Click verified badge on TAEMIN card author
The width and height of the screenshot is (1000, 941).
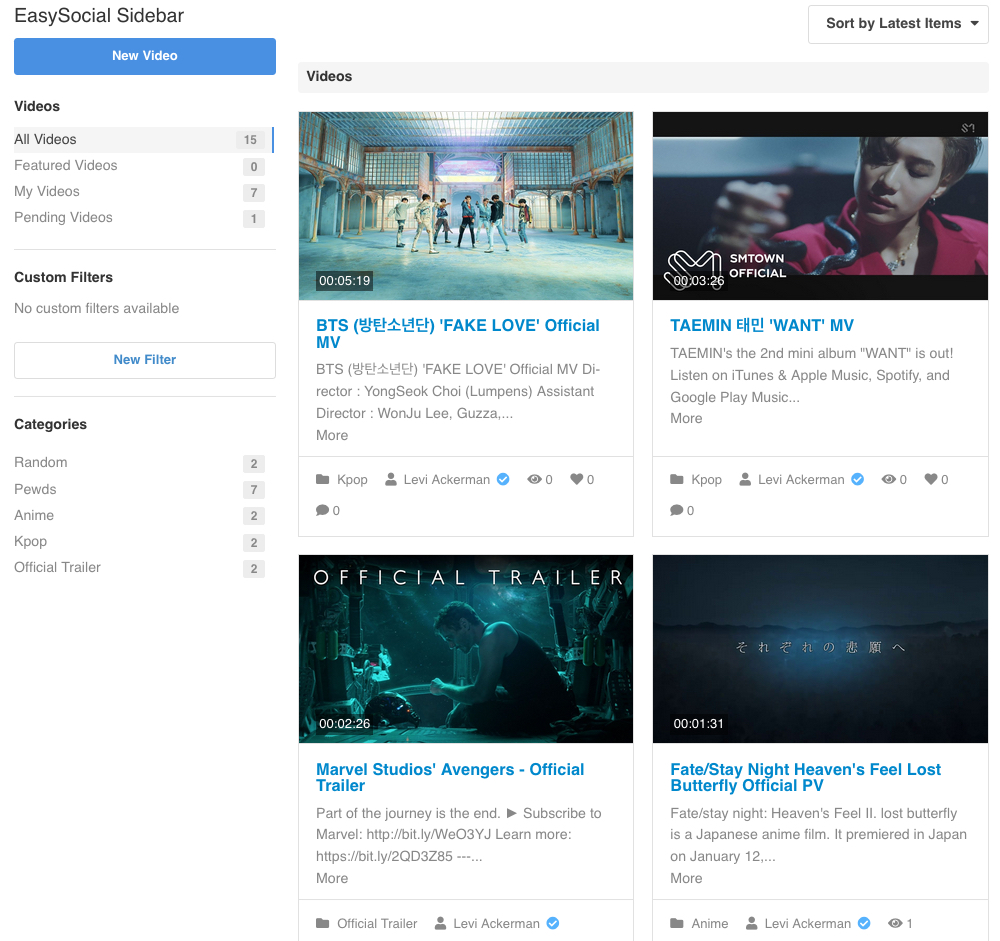coord(858,479)
